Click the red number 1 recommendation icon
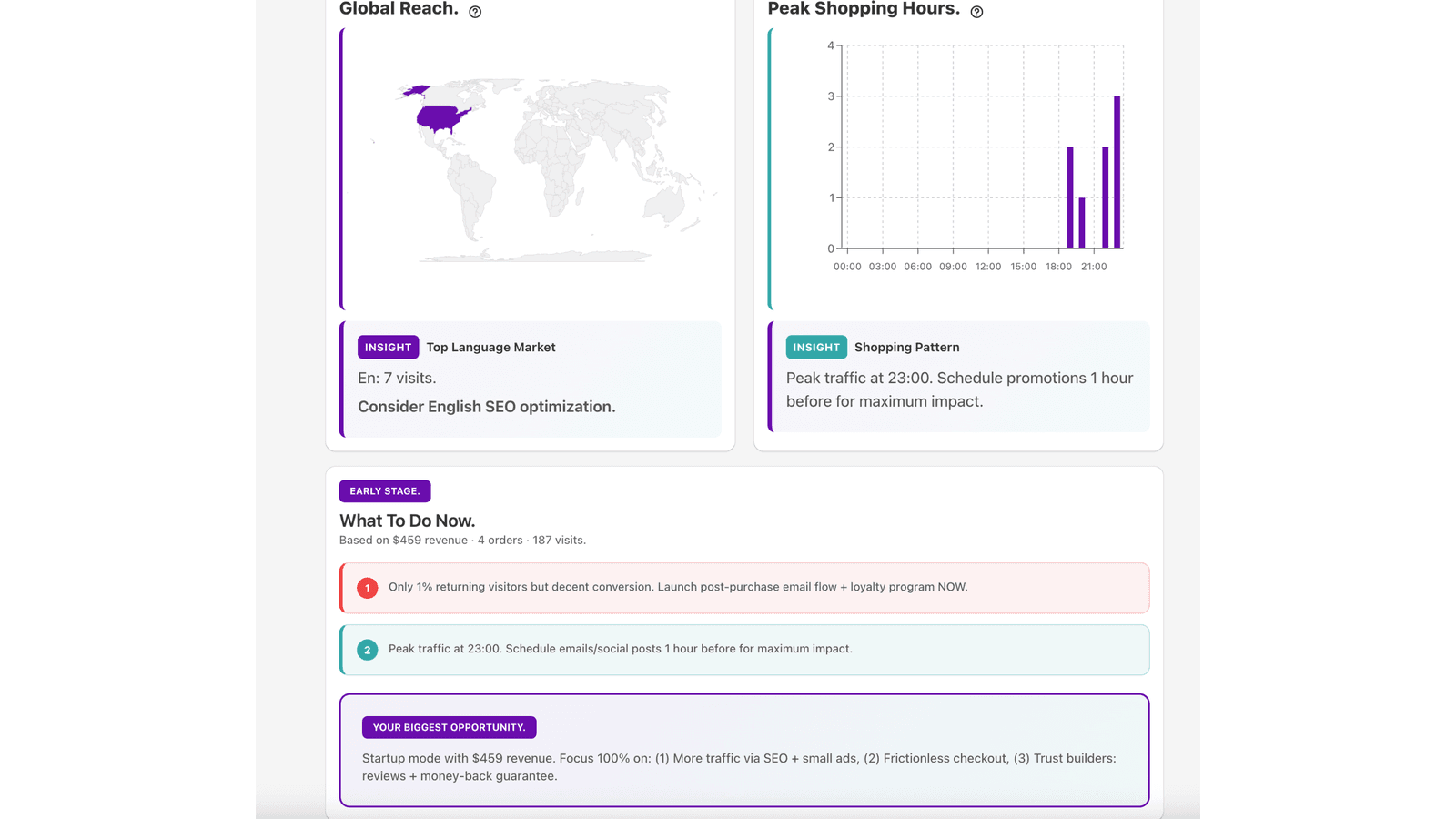The image size is (1456, 819). click(368, 589)
